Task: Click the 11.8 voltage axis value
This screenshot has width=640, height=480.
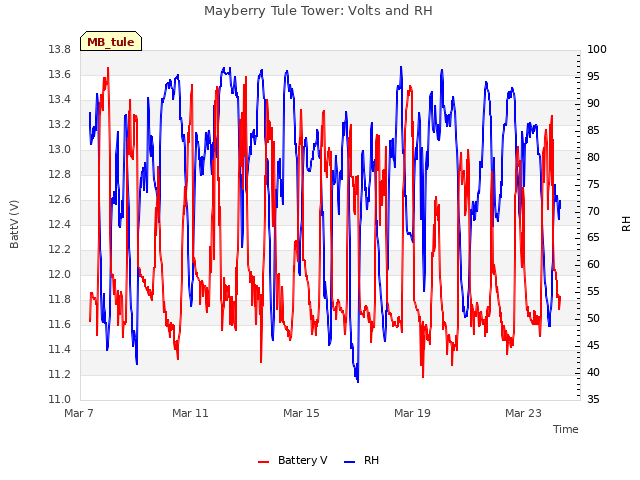Action: click(60, 300)
